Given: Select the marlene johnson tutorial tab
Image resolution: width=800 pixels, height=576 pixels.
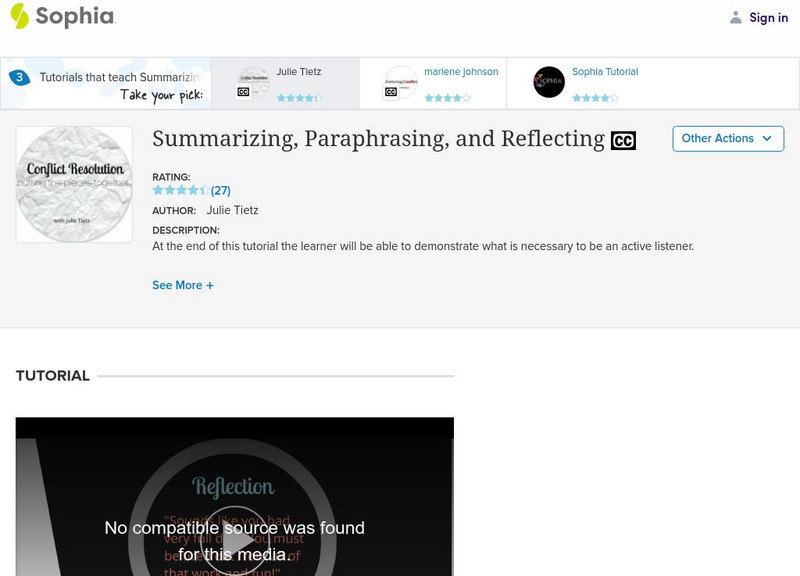Looking at the screenshot, I should [x=433, y=83].
